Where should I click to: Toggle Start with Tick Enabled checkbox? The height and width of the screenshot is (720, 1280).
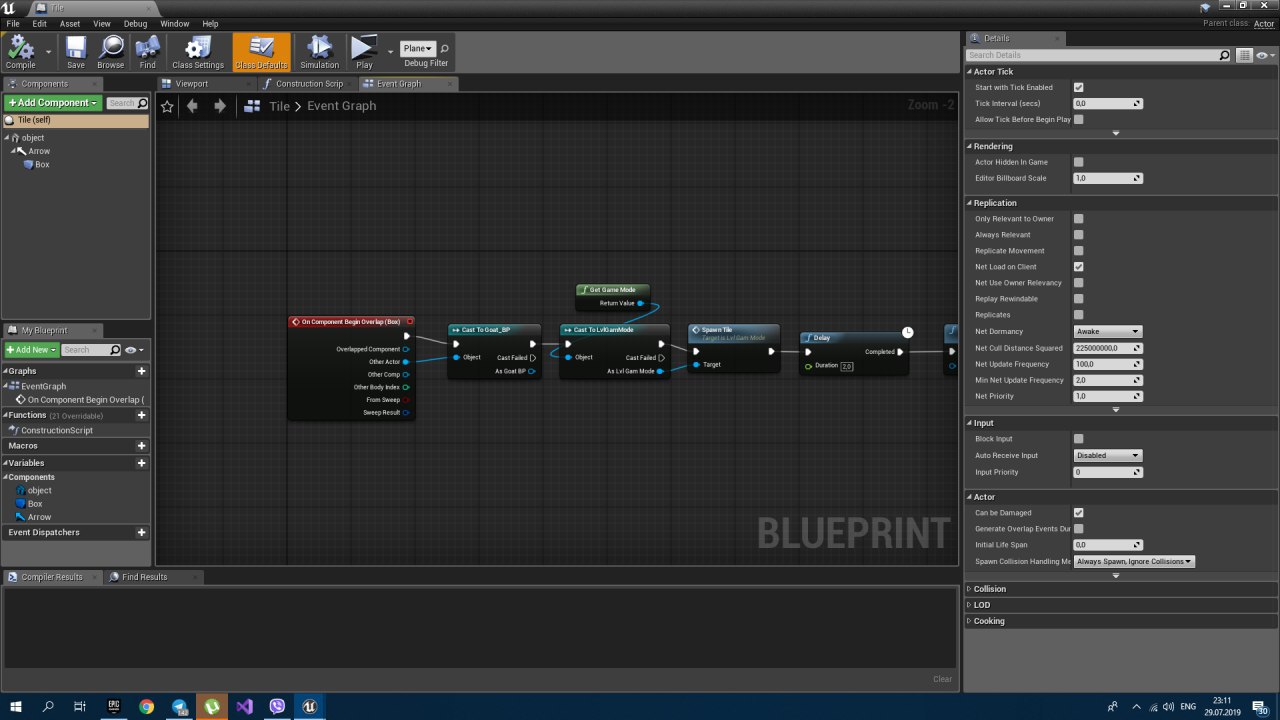point(1078,88)
